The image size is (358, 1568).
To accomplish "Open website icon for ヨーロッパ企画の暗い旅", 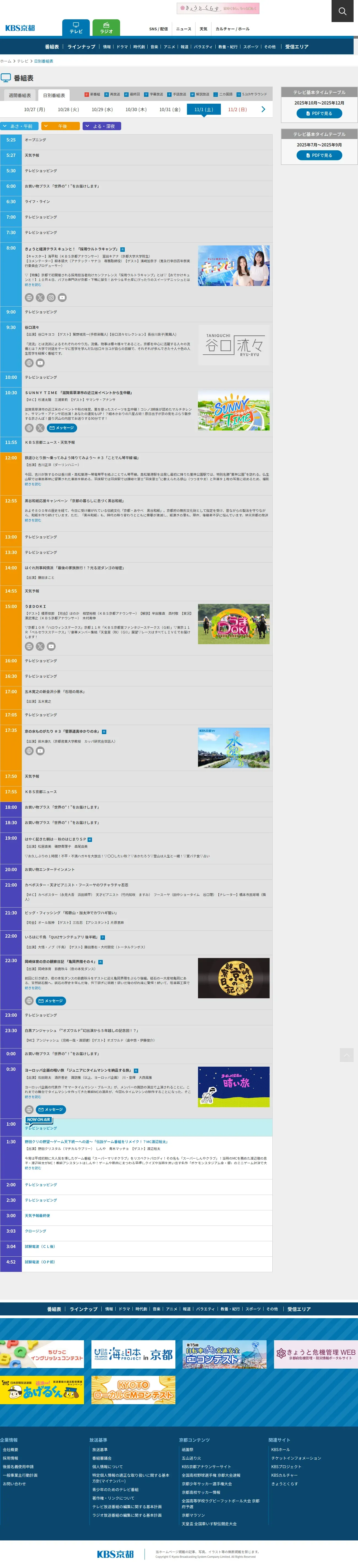I will click(x=29, y=1110).
